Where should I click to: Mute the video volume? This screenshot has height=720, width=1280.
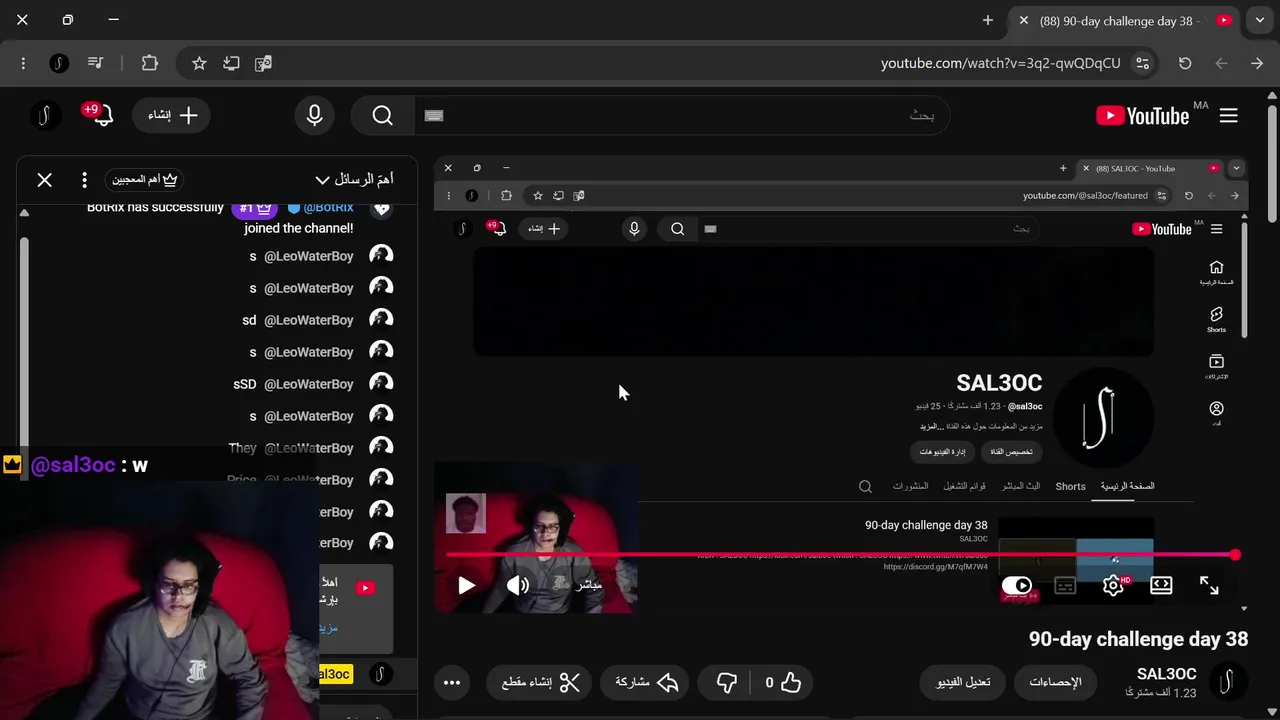pyautogui.click(x=517, y=586)
